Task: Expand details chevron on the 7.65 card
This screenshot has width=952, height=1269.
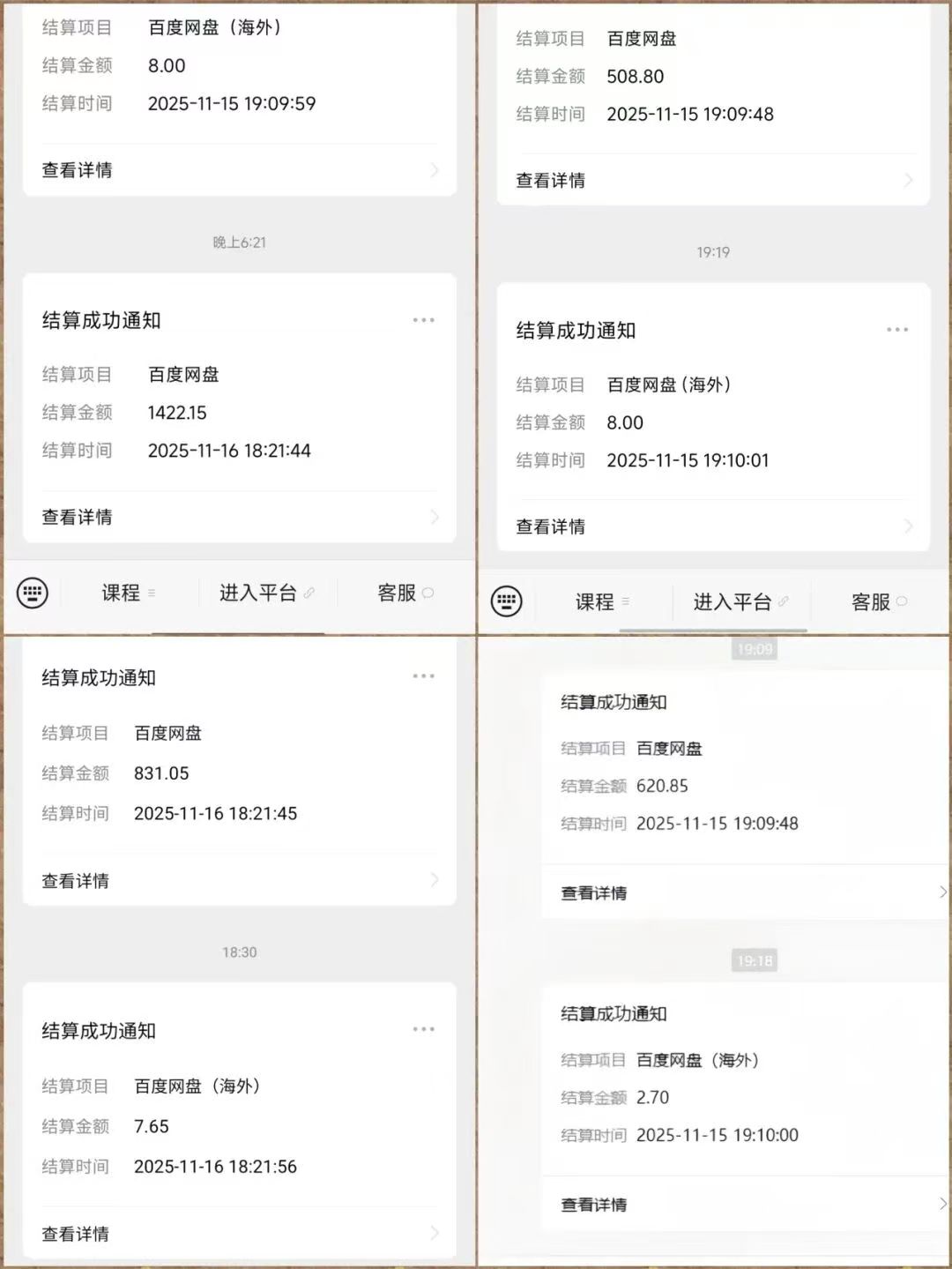Action: [x=435, y=1233]
